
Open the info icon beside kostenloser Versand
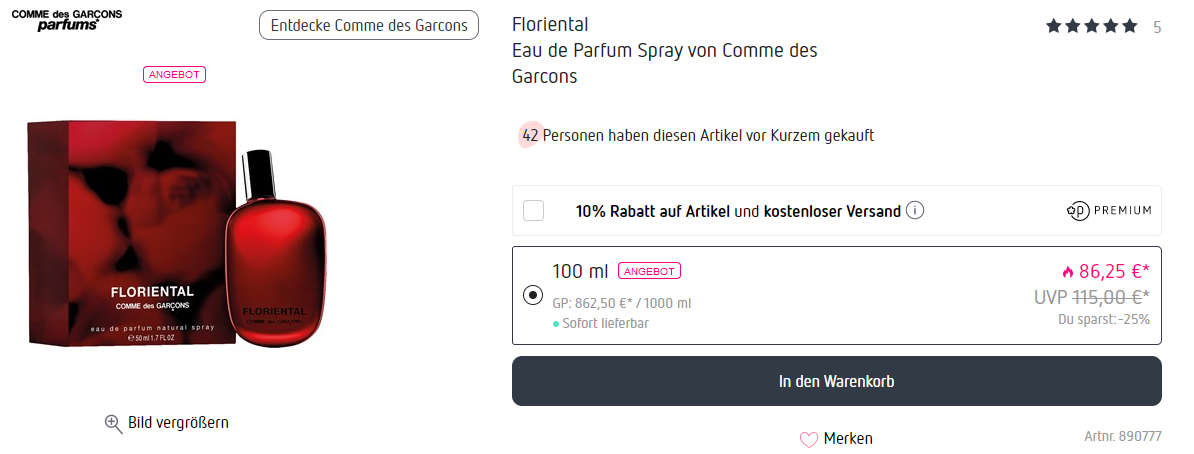(915, 211)
